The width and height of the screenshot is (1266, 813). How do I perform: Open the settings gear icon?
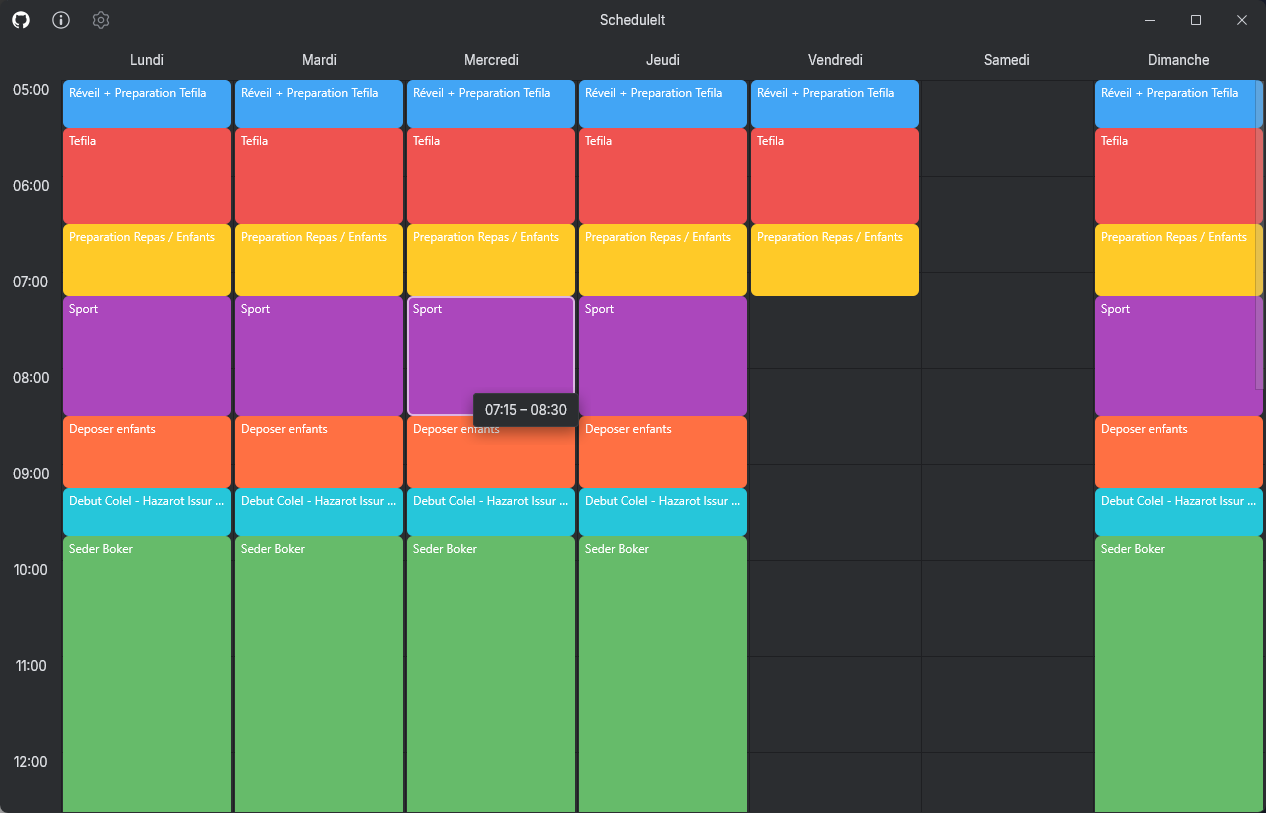tap(101, 20)
